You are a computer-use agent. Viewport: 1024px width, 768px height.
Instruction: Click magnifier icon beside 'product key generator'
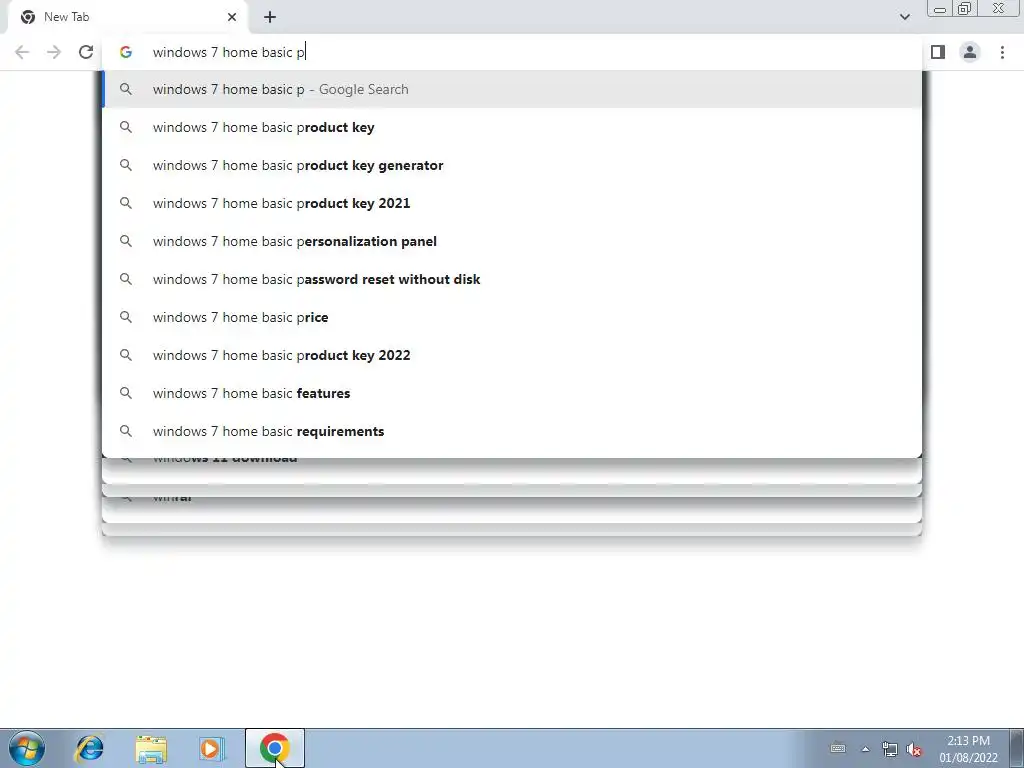126,165
